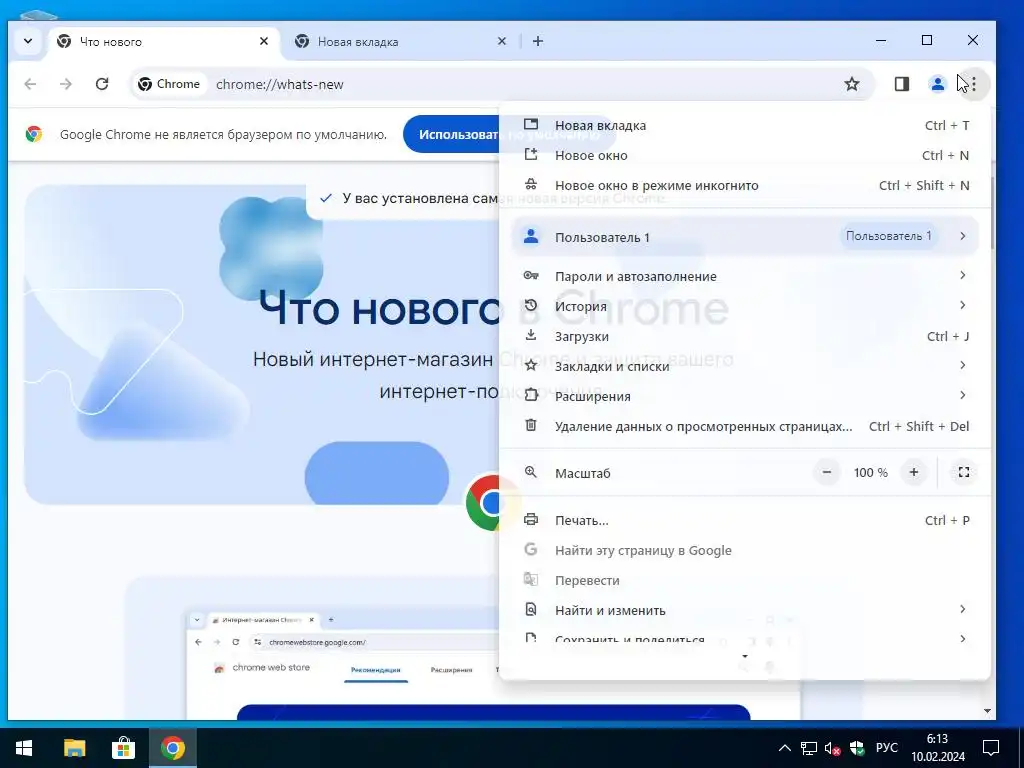Open the "Расширения" submenu

[x=745, y=396]
